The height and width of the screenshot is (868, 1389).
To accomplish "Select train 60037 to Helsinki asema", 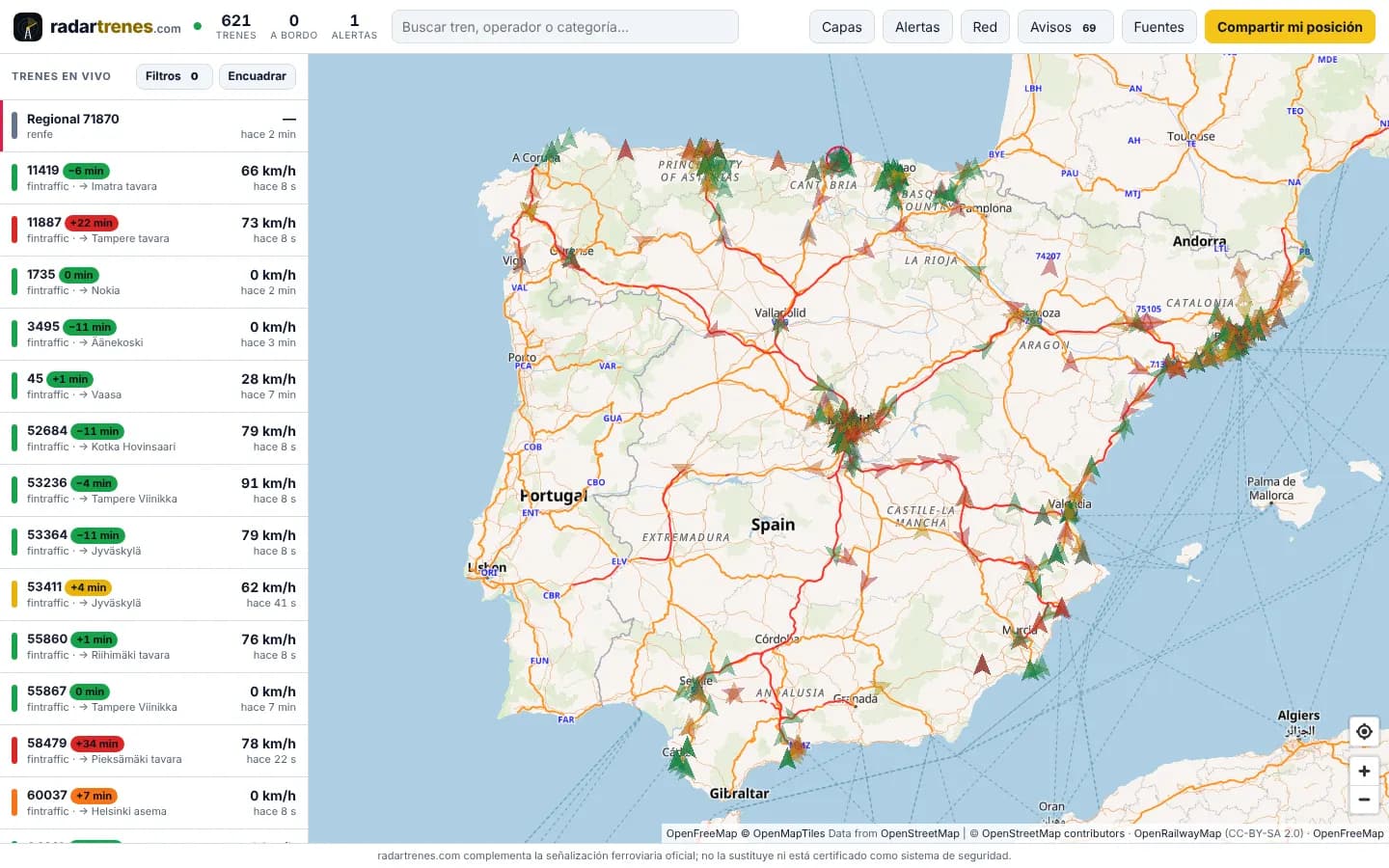I will (154, 803).
